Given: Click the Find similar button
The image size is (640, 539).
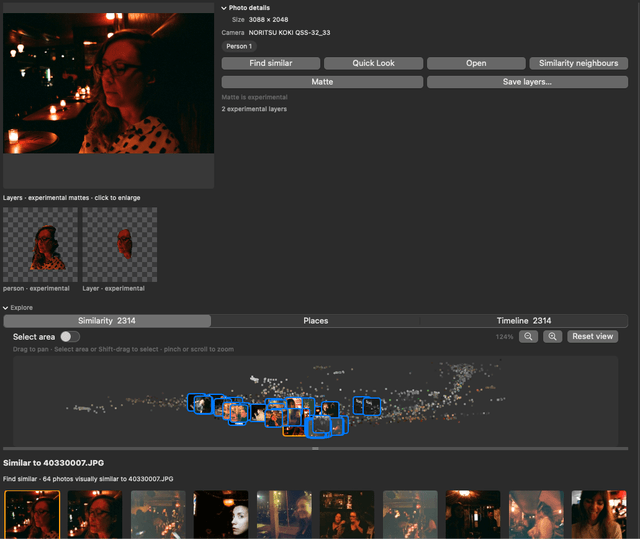Looking at the screenshot, I should click(x=271, y=63).
